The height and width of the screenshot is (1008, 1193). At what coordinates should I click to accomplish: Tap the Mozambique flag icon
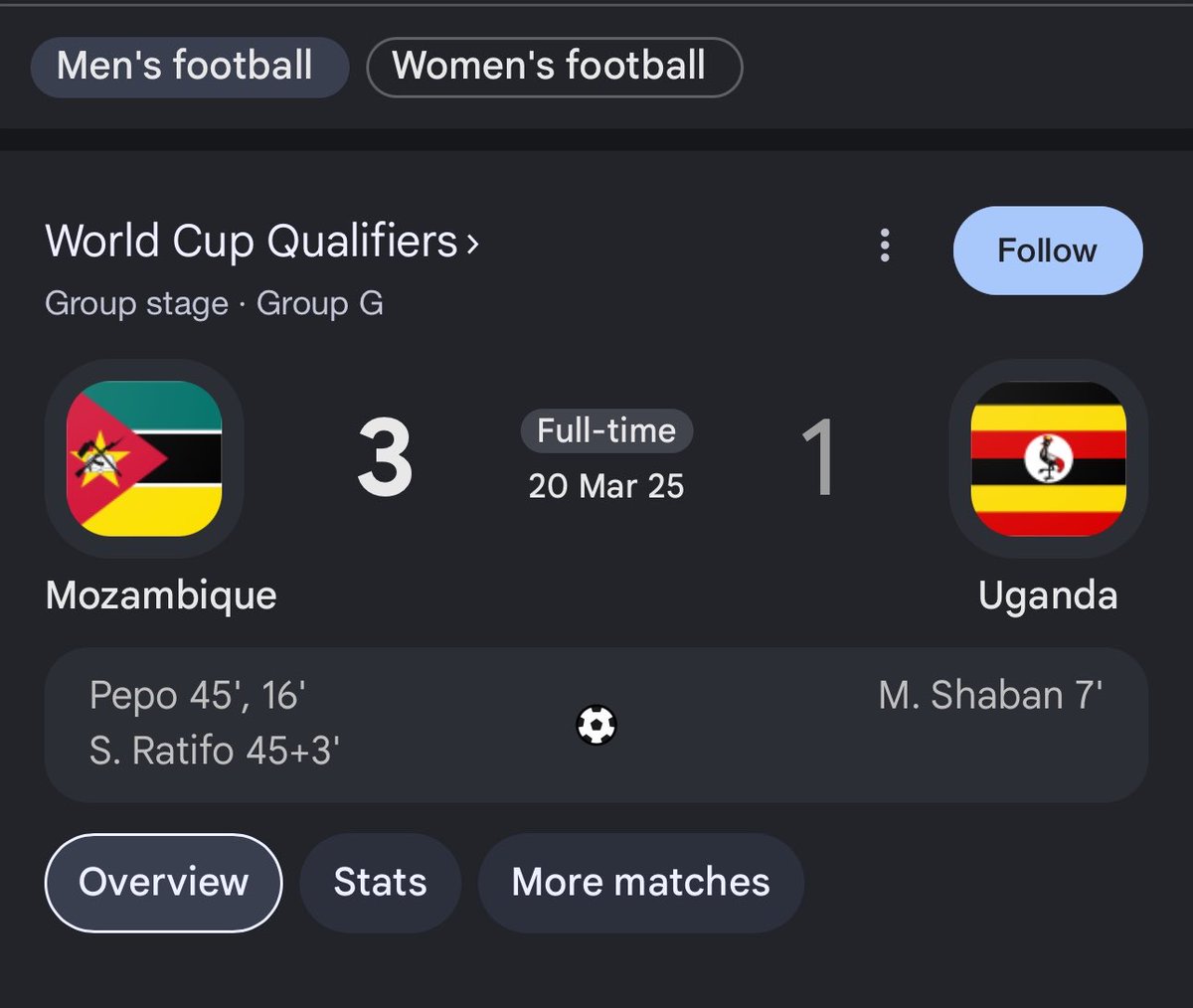[x=144, y=458]
